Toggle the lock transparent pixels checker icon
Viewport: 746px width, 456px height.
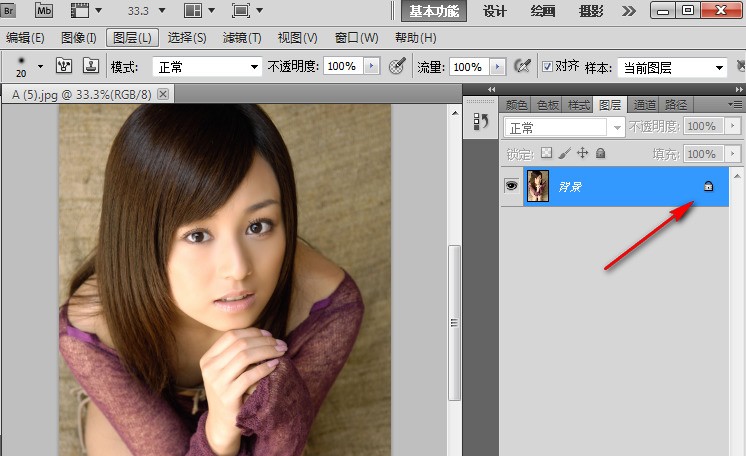tap(546, 154)
